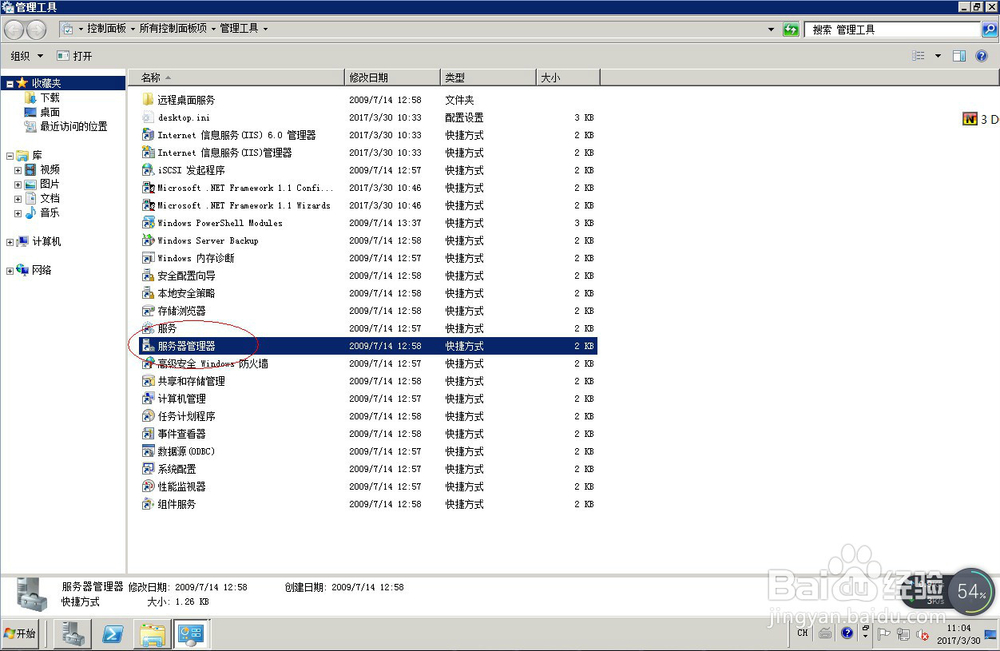Select the 存储浏览器 icon

[148, 311]
